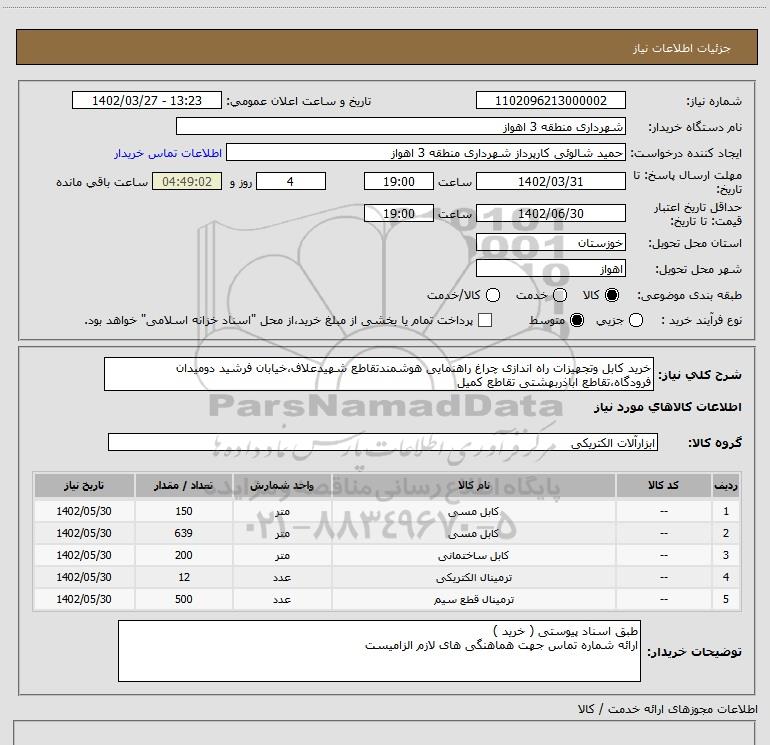
Task: Click the واحد شمارش column header
Action: (282, 485)
